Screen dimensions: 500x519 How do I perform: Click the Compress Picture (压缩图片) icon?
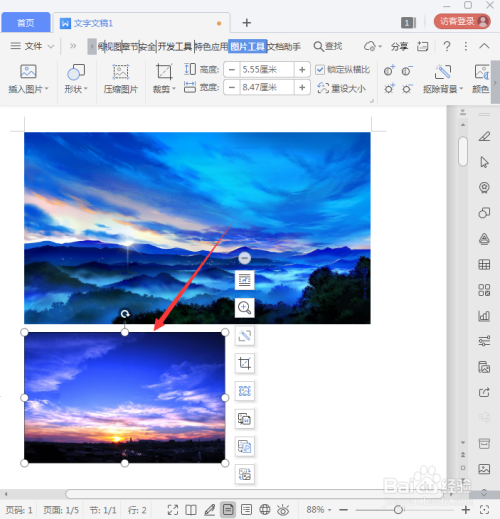(120, 72)
